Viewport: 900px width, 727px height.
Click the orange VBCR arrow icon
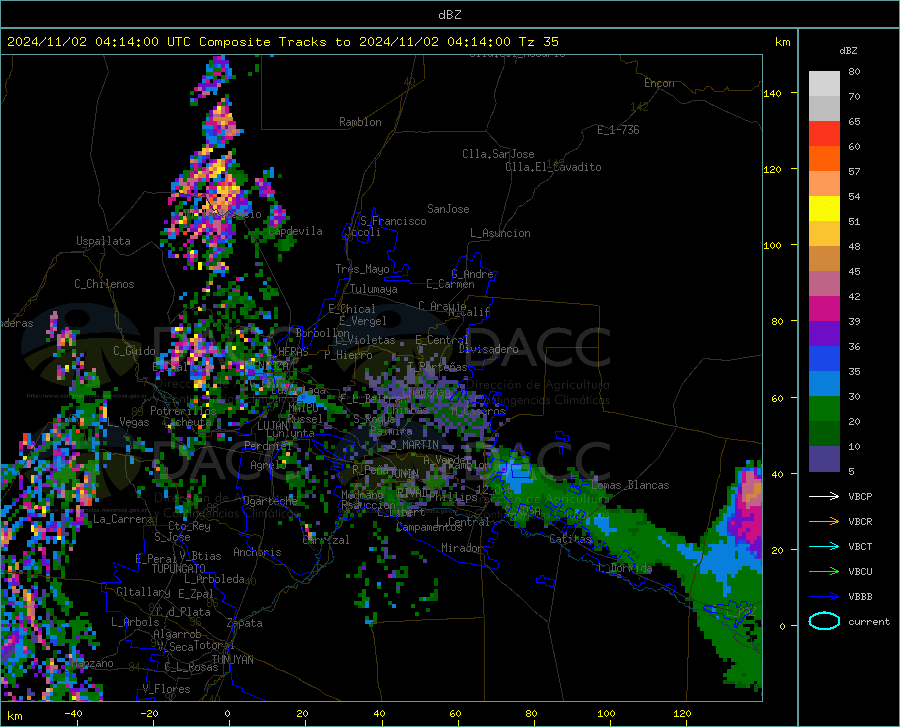click(824, 522)
